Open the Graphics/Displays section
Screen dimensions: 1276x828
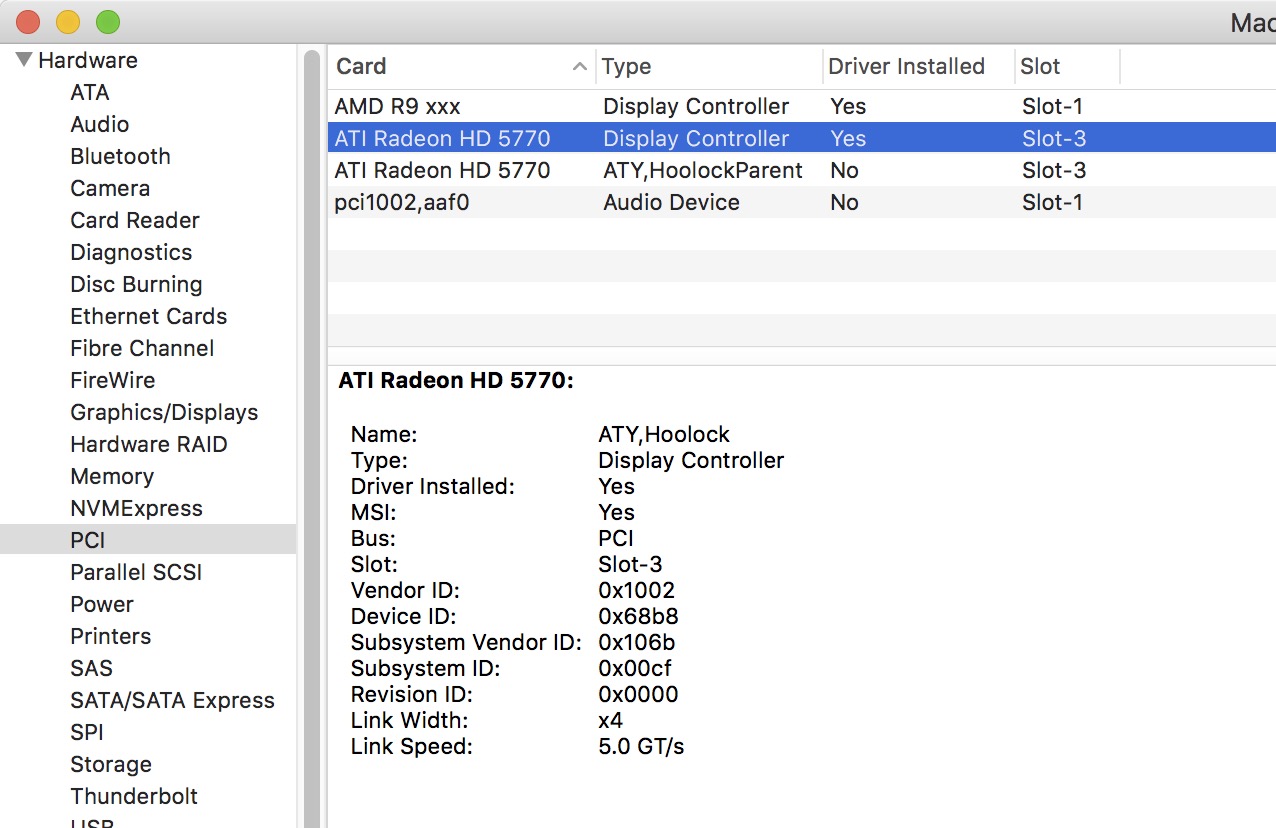(x=164, y=412)
